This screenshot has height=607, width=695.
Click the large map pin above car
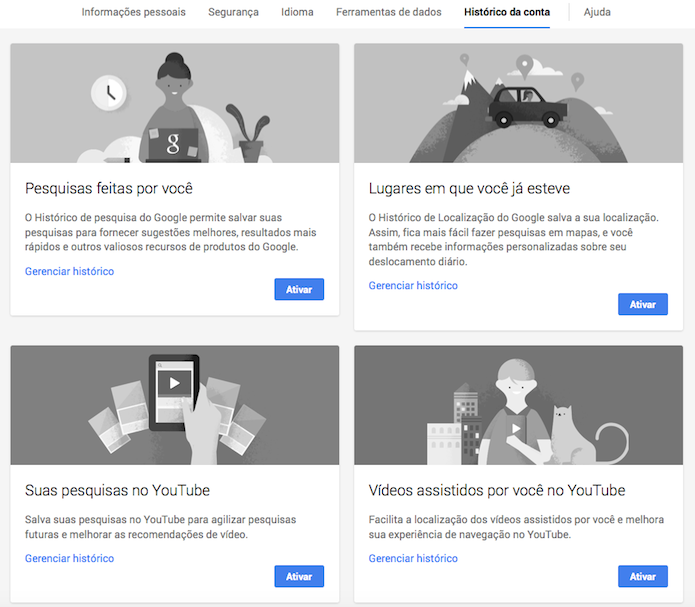(x=524, y=67)
